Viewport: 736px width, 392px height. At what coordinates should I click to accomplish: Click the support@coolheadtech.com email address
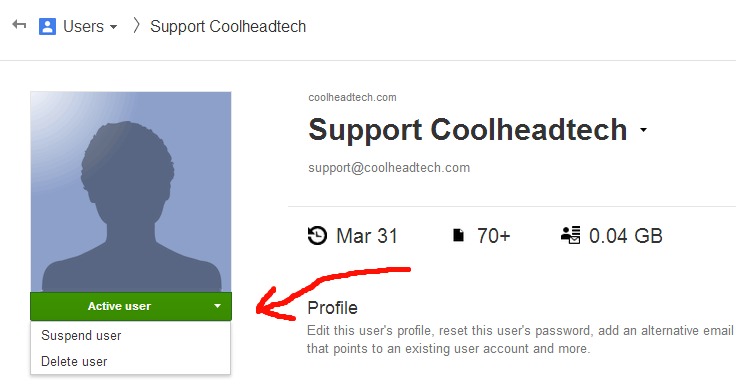pyautogui.click(x=389, y=168)
